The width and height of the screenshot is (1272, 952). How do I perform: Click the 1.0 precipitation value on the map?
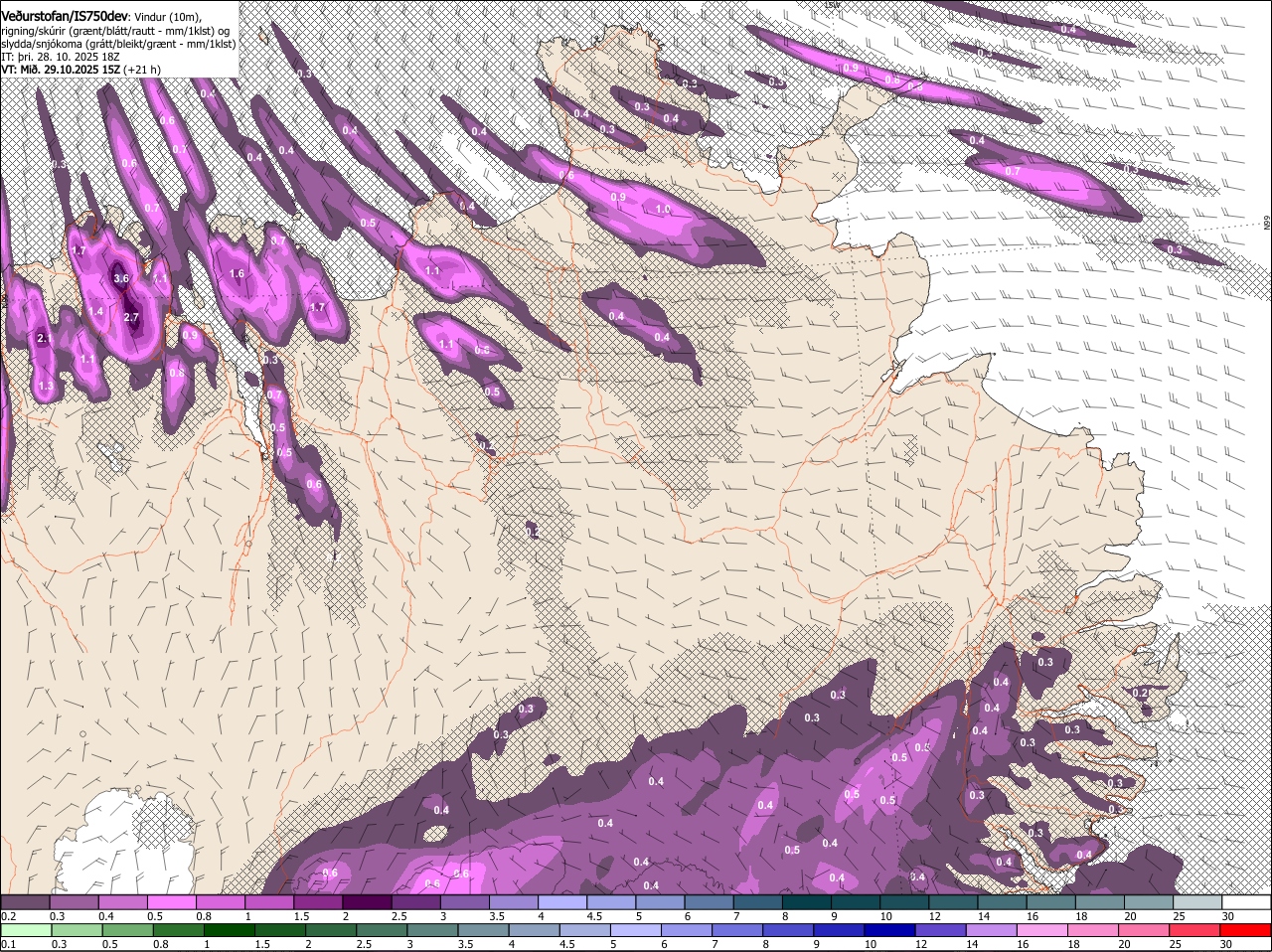663,210
